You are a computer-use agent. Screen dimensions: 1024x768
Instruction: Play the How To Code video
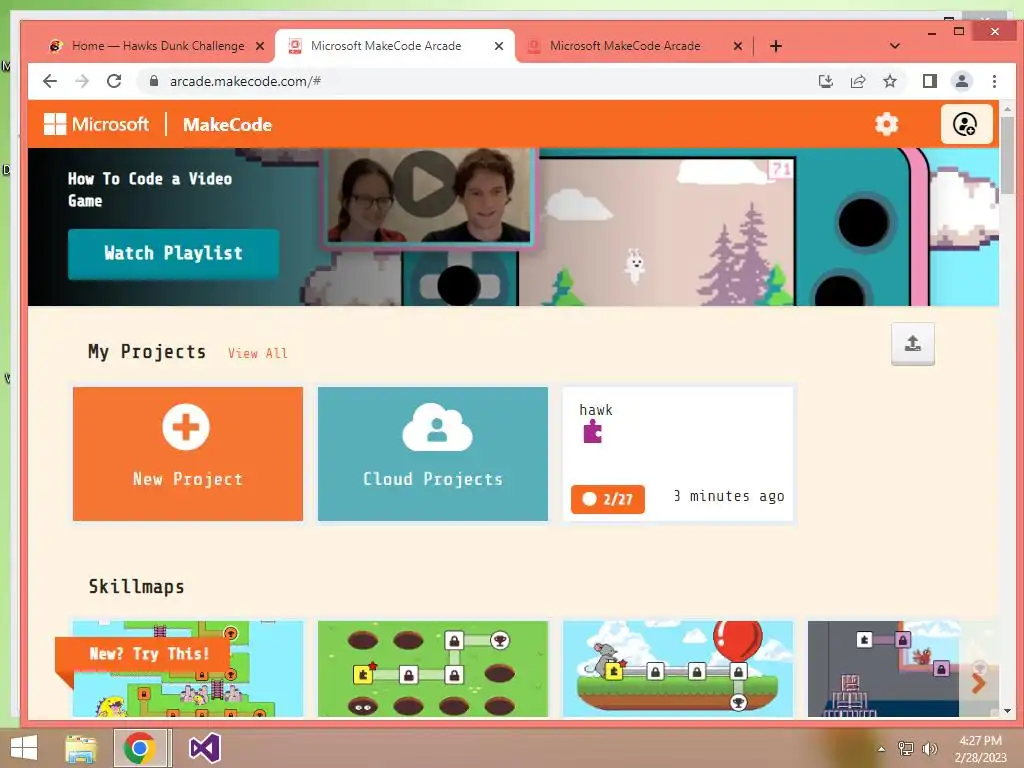click(426, 184)
